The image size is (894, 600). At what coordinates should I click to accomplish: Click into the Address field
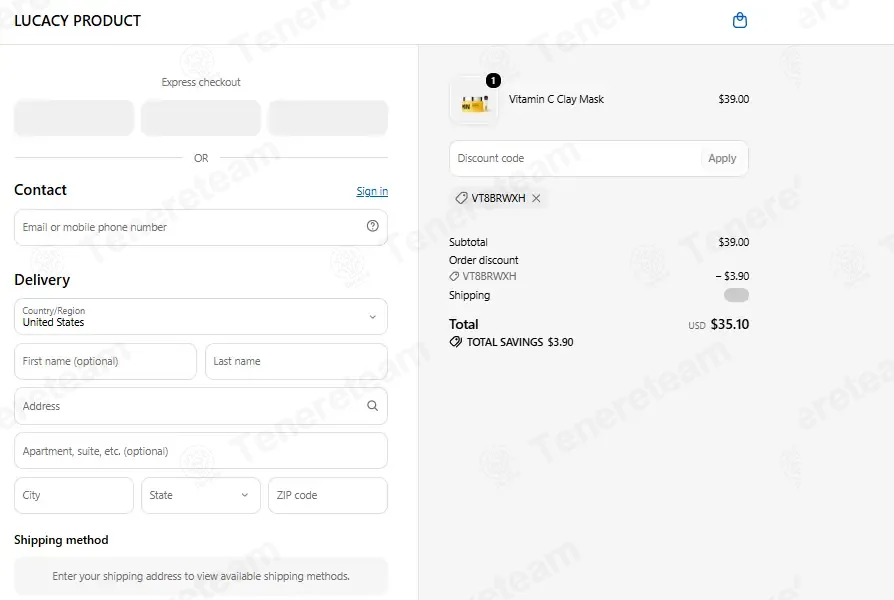(x=201, y=406)
